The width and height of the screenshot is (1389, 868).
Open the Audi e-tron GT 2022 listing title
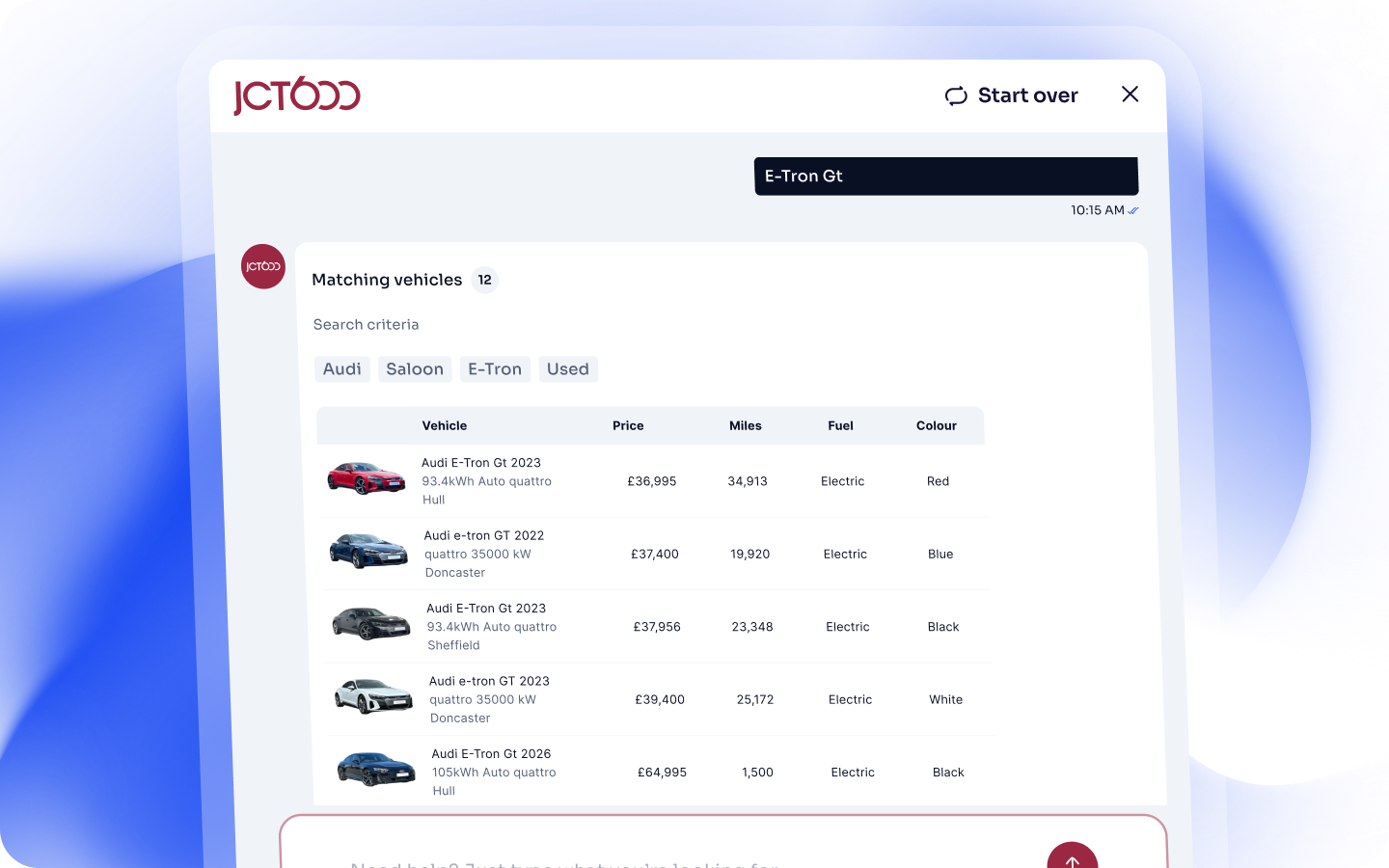coord(484,535)
